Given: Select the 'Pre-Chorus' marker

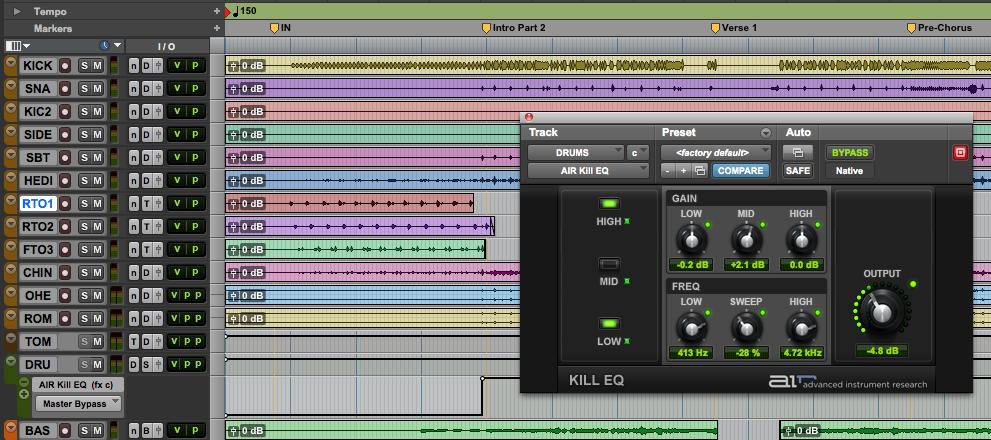Looking at the screenshot, I should pos(940,28).
